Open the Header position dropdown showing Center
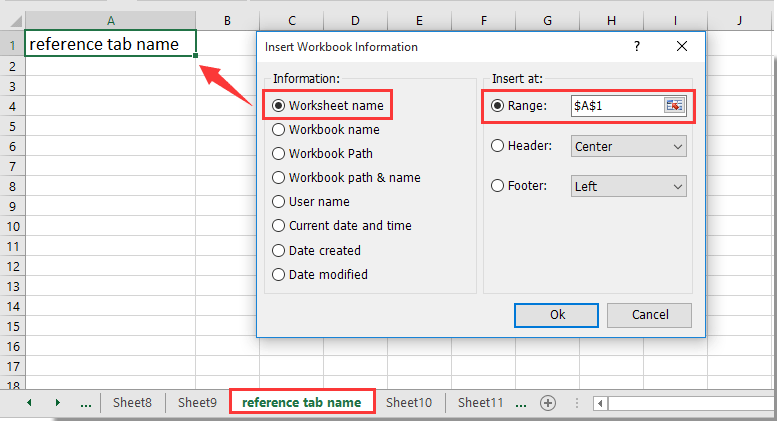The width and height of the screenshot is (777, 421). click(x=628, y=146)
